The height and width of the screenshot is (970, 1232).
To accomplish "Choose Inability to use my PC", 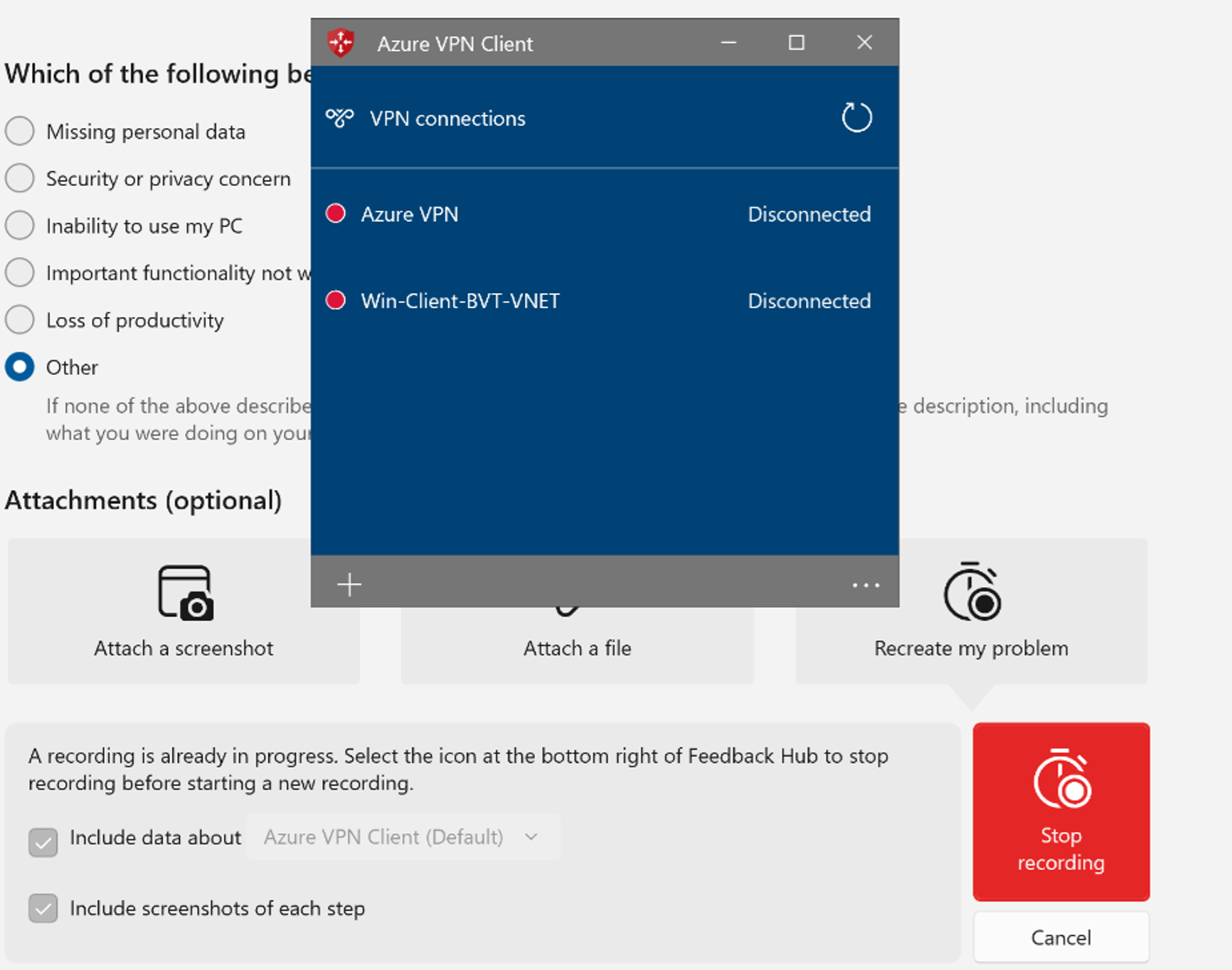I will click(x=20, y=225).
